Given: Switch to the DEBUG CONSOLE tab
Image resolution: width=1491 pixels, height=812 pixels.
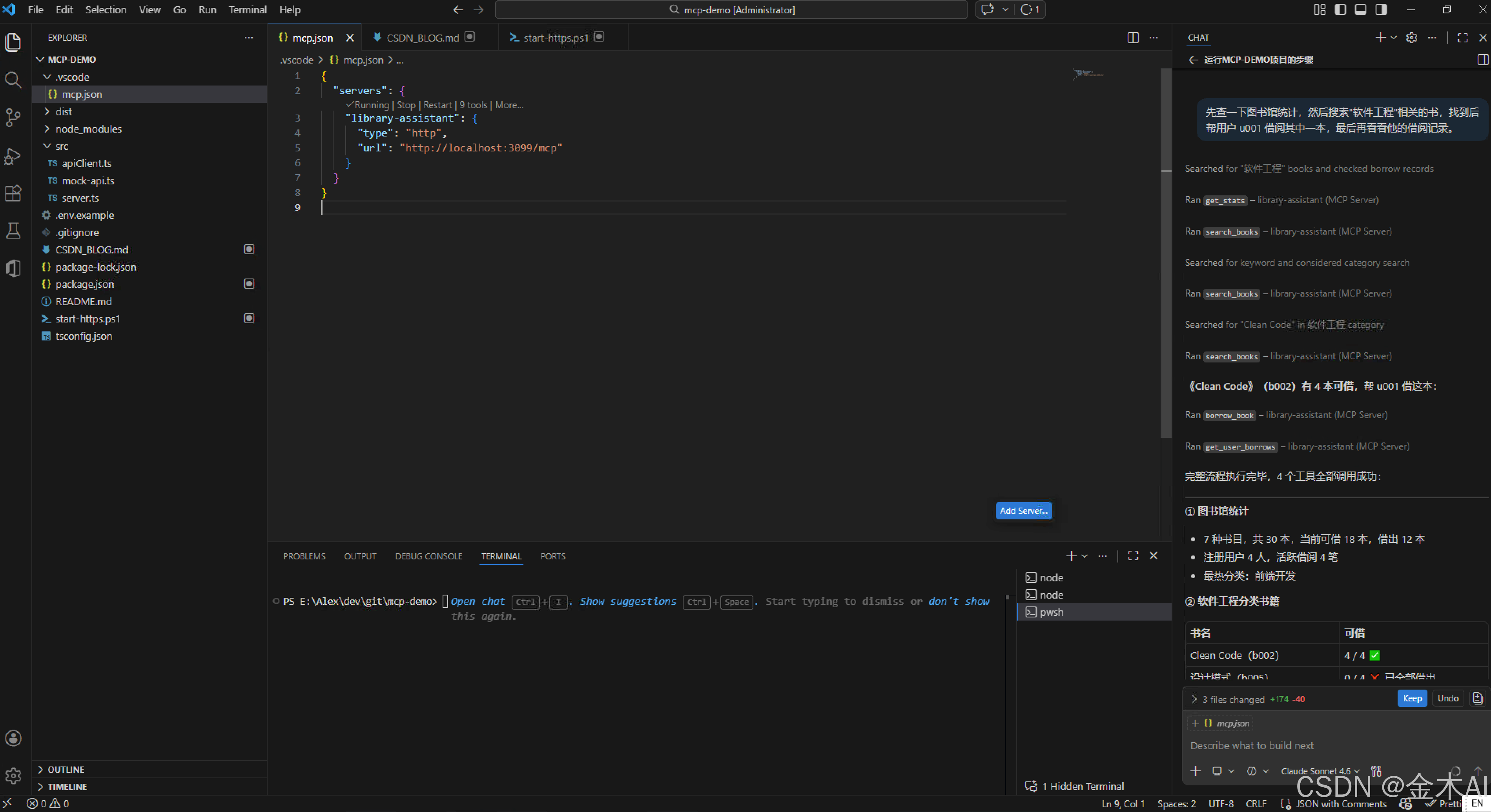Looking at the screenshot, I should tap(428, 556).
